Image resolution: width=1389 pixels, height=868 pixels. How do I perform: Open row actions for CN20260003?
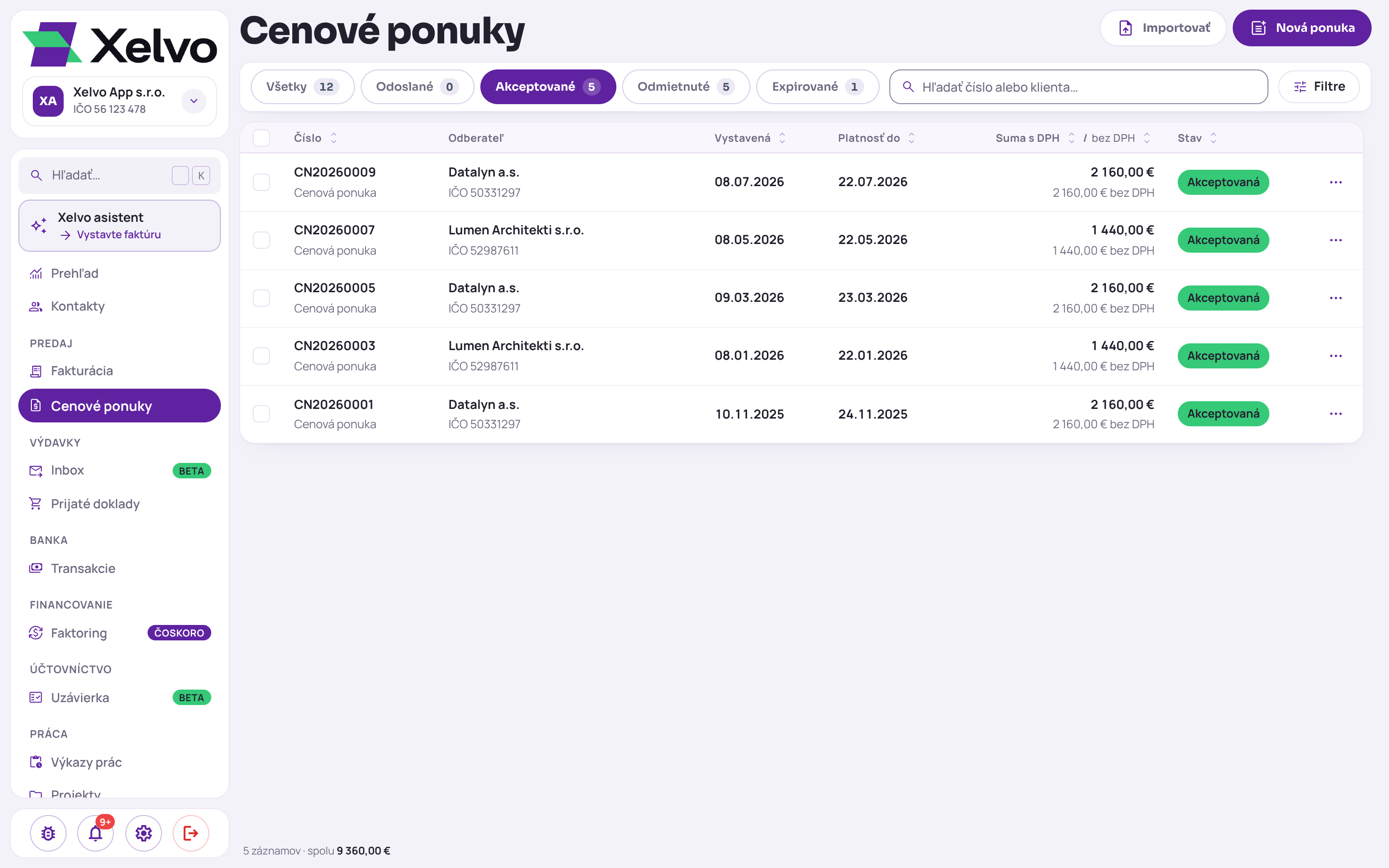[1335, 356]
